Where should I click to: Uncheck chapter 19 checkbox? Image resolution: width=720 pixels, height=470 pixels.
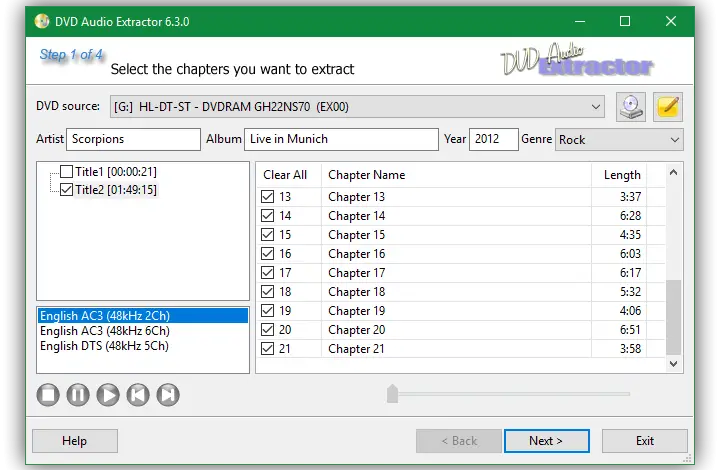tap(267, 311)
